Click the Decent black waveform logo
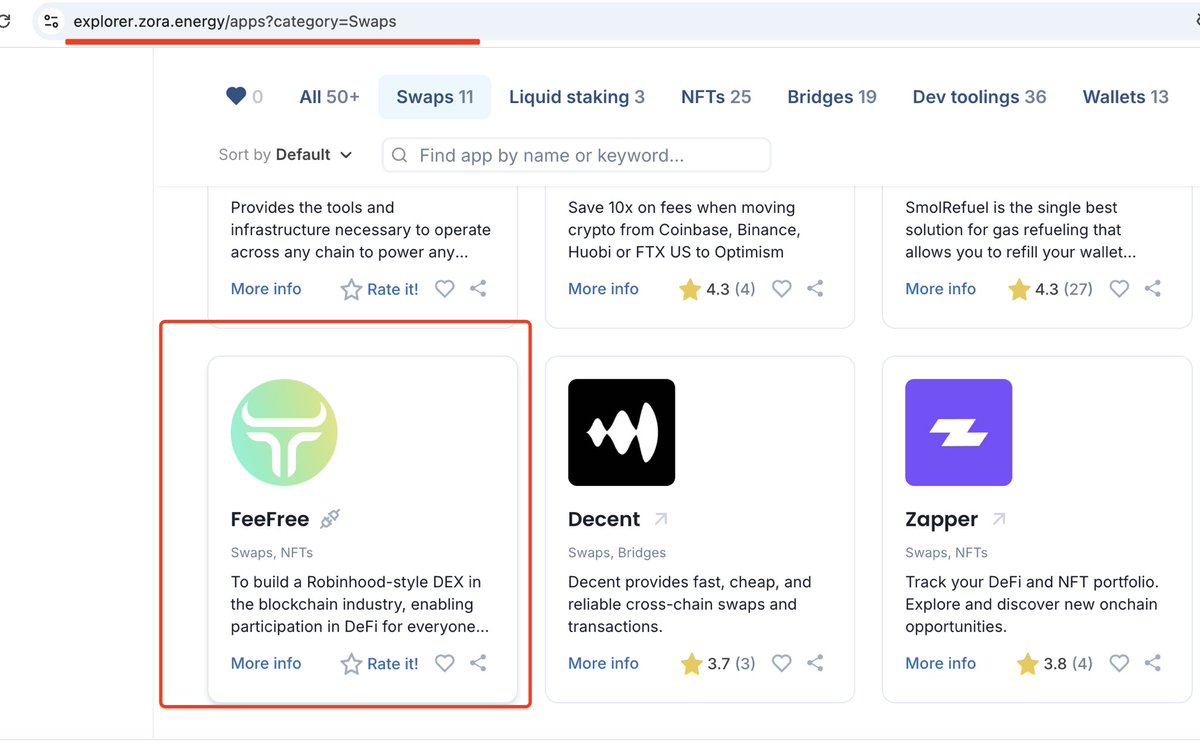This screenshot has height=749, width=1200. pyautogui.click(x=621, y=432)
